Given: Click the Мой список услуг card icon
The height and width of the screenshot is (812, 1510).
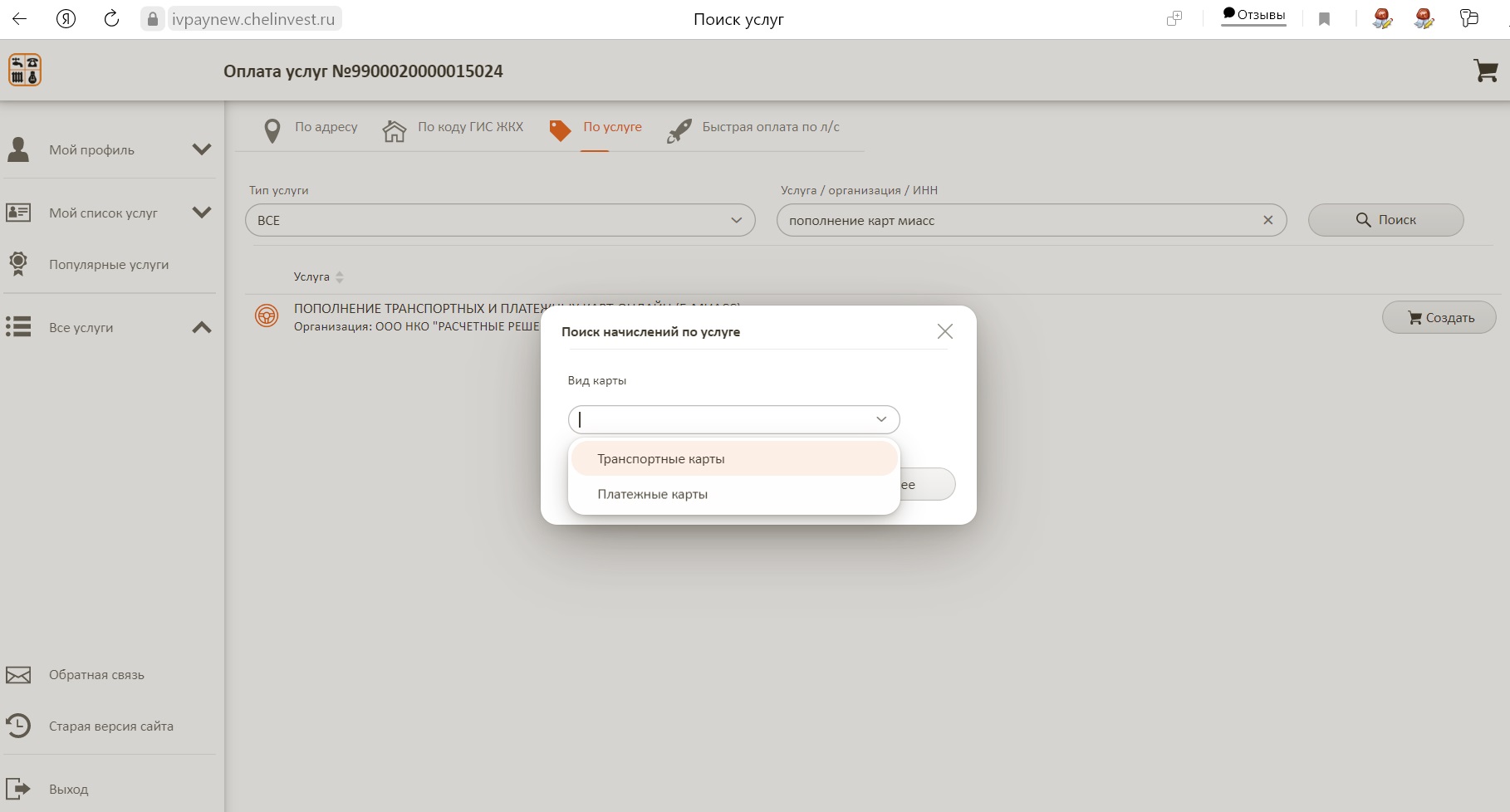Looking at the screenshot, I should pyautogui.click(x=18, y=213).
